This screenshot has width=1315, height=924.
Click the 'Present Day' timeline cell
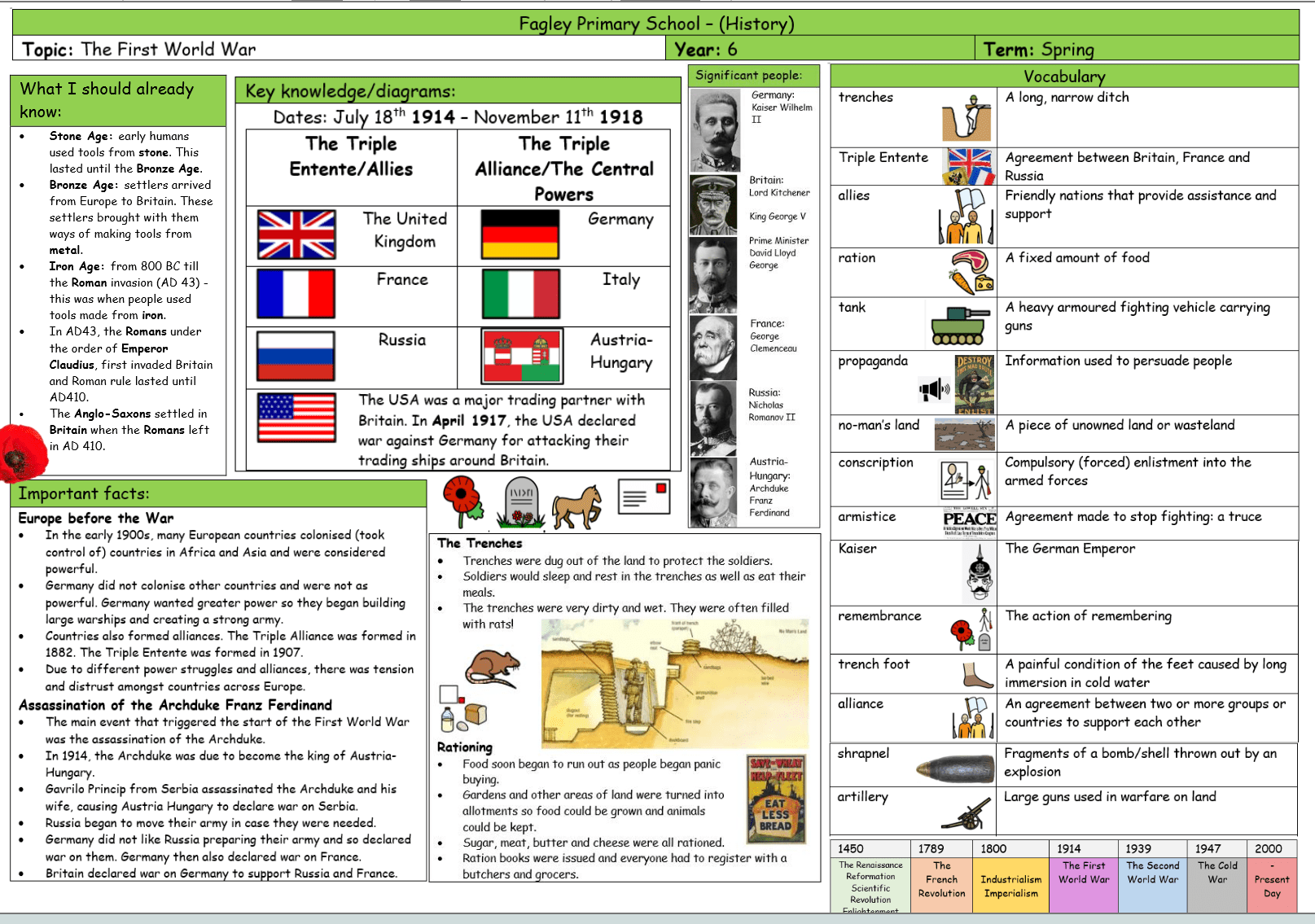1272,884
